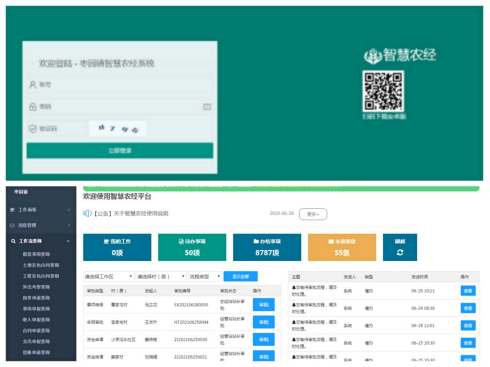Click the announcement speaker icon
This screenshot has width=490, height=367.
87,213
